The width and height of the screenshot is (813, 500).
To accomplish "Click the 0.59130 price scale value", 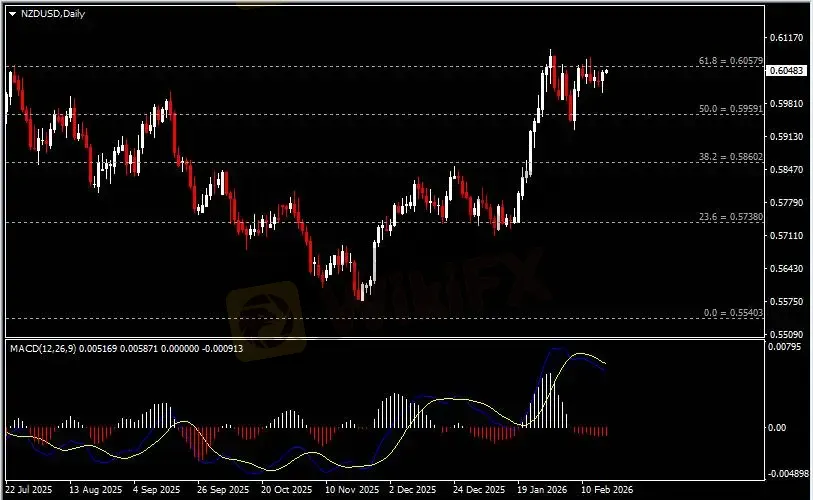I will [787, 136].
